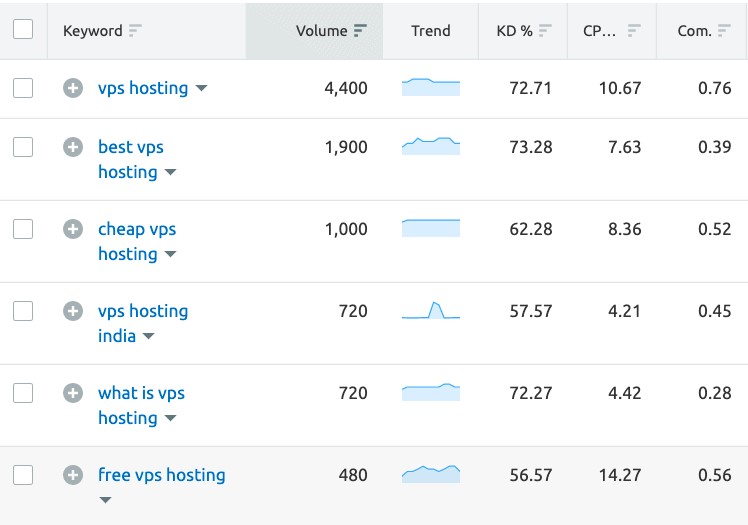Image resolution: width=748 pixels, height=525 pixels.
Task: Click the KD value 72.27
Action: click(530, 393)
